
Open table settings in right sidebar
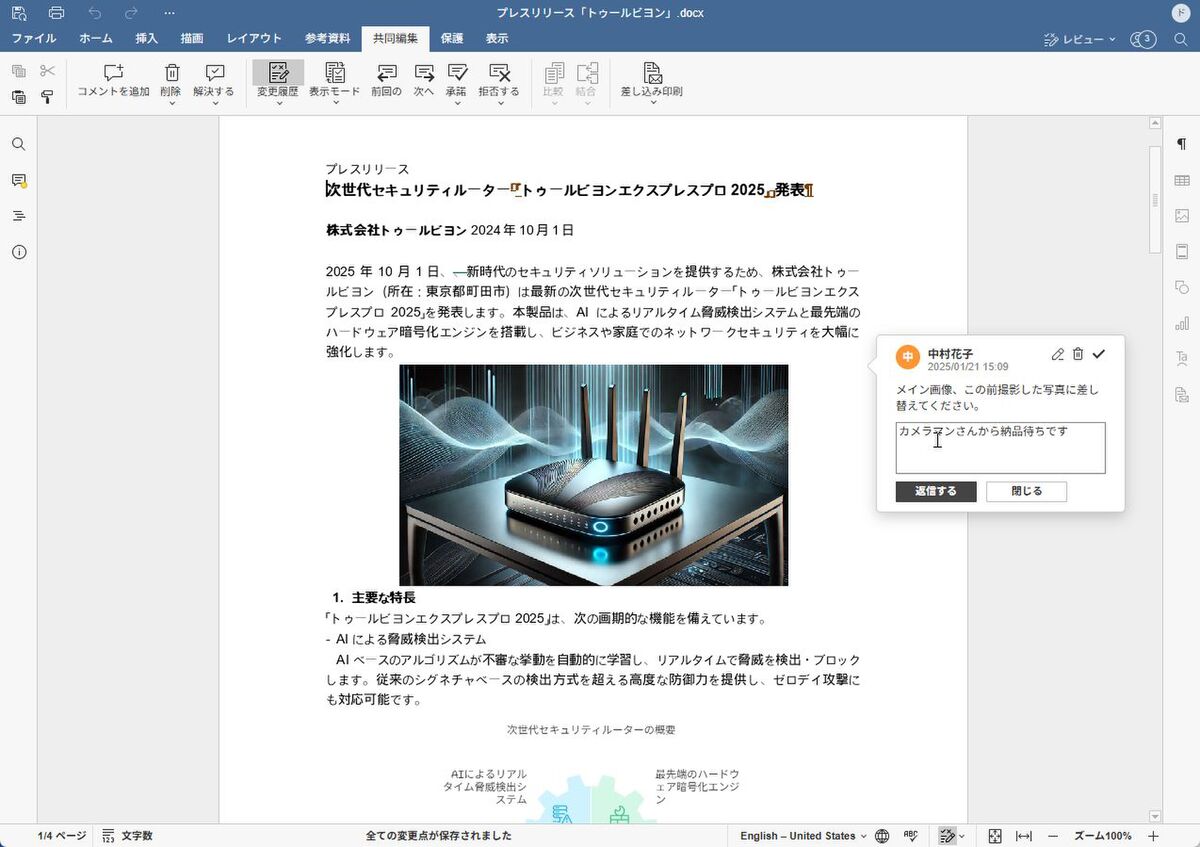tap(1182, 180)
